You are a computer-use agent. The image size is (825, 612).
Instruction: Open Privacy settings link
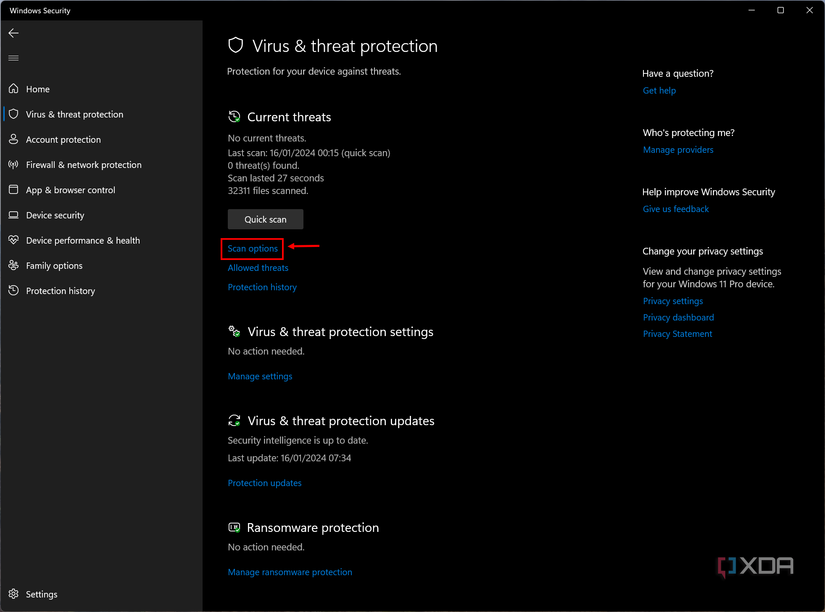[x=673, y=301]
